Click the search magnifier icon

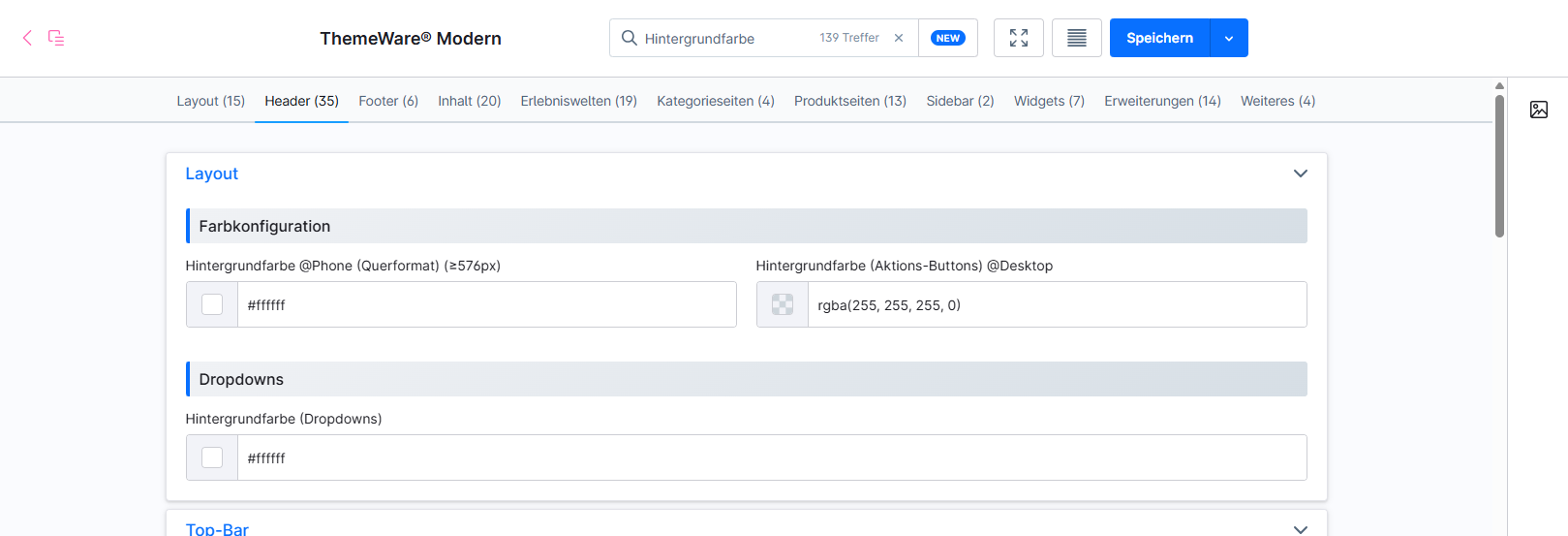629,38
